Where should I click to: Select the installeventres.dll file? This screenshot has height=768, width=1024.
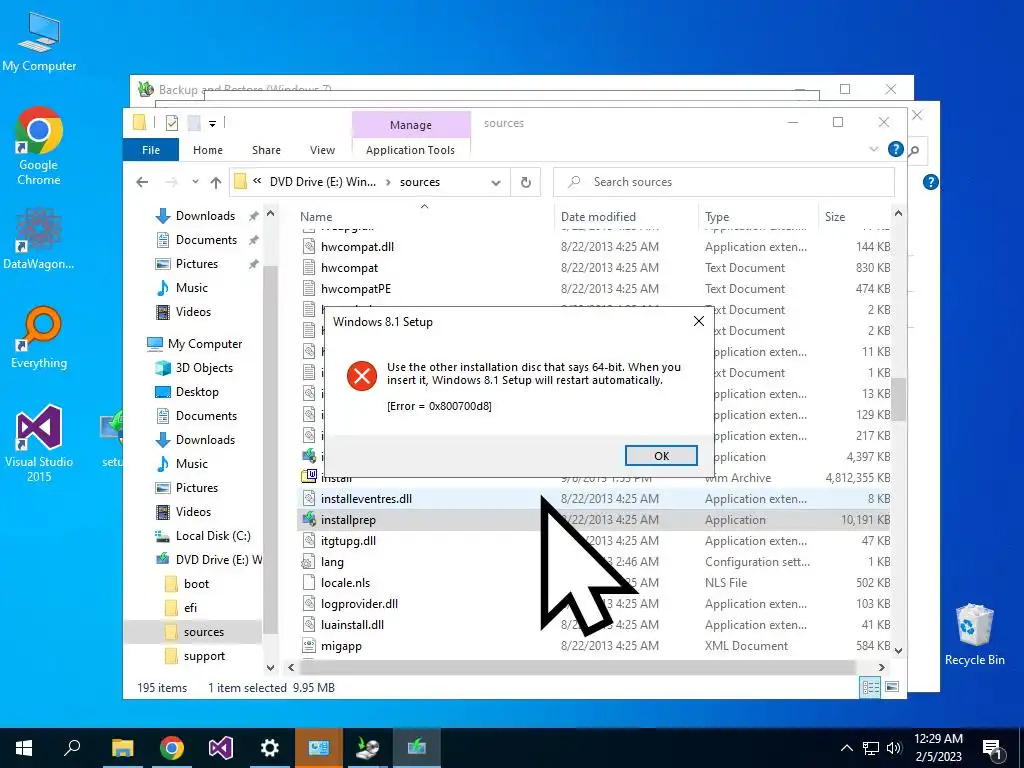point(366,499)
